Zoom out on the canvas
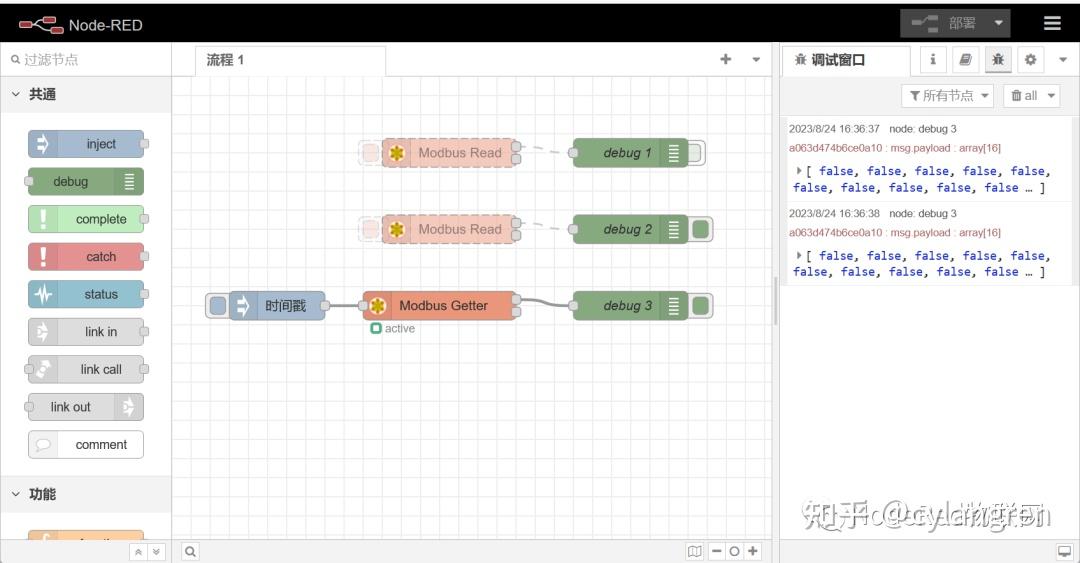Viewport: 1080px width, 563px height. [717, 551]
